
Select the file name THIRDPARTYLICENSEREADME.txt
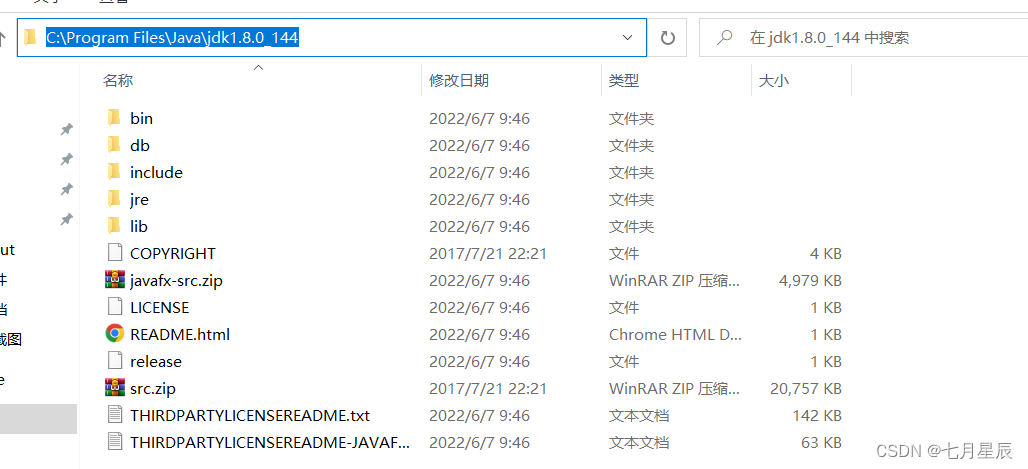point(250,415)
